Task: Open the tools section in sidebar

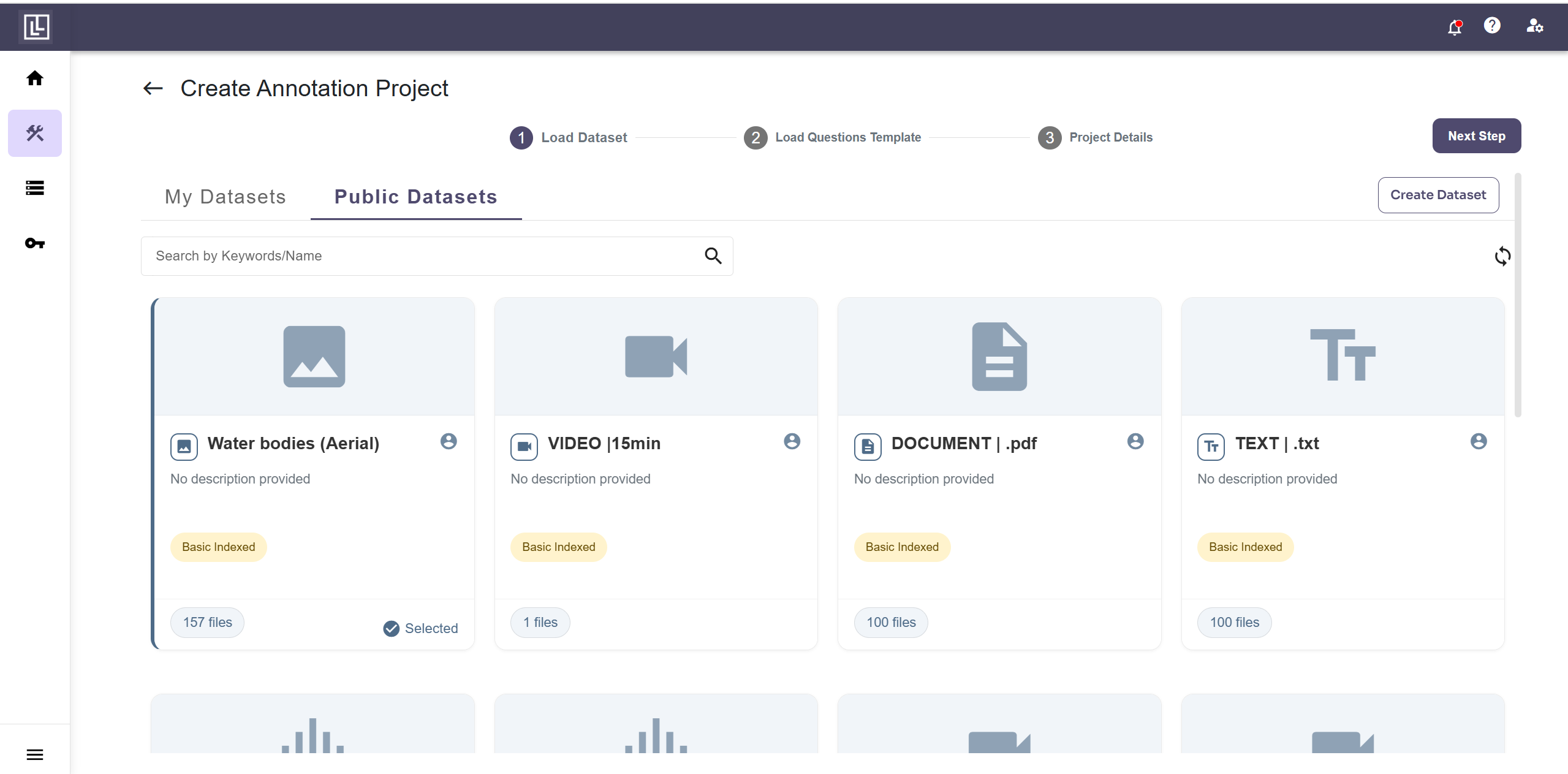Action: tap(35, 133)
